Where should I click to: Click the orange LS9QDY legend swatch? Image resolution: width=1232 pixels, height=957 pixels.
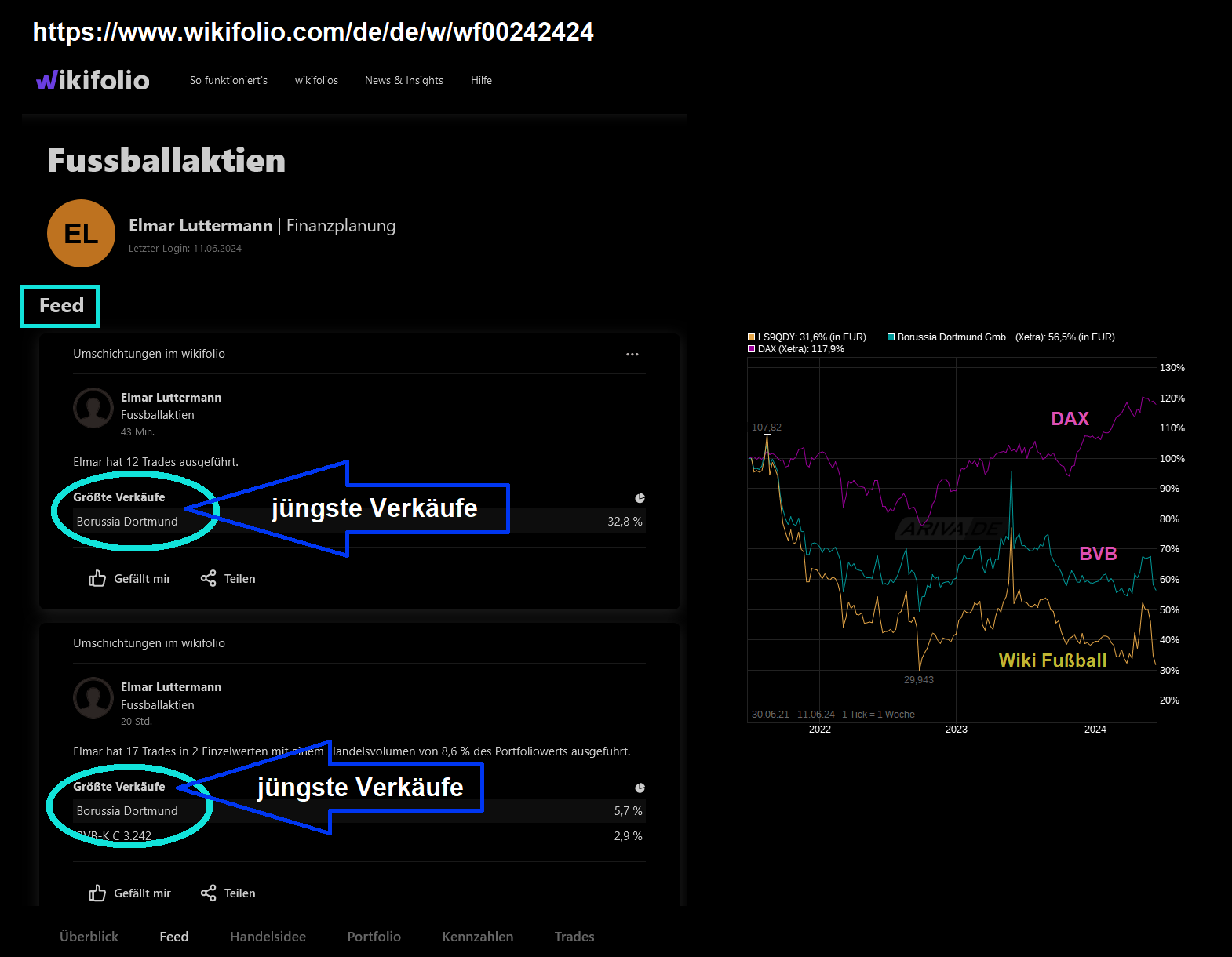752,337
